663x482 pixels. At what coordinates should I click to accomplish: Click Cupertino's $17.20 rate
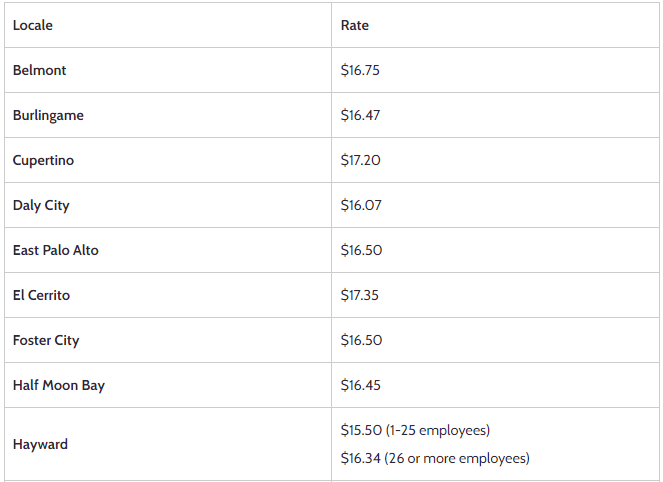pos(361,160)
